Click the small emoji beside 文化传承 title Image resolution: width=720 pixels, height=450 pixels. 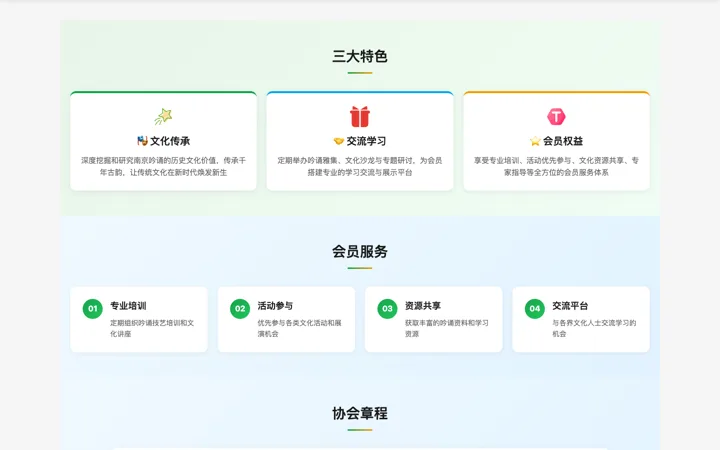click(142, 141)
